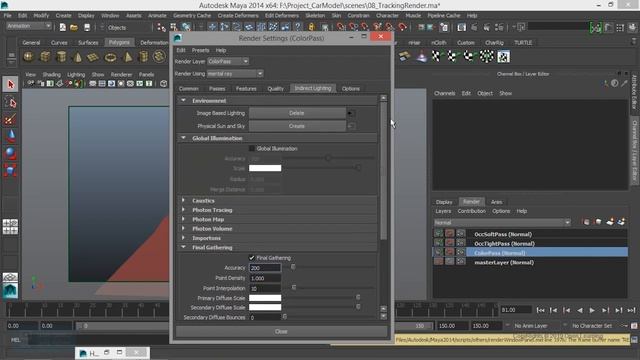Create a polygon cylinder from shelf
Image resolution: width=640 pixels, height=360 pixels.
click(x=61, y=57)
